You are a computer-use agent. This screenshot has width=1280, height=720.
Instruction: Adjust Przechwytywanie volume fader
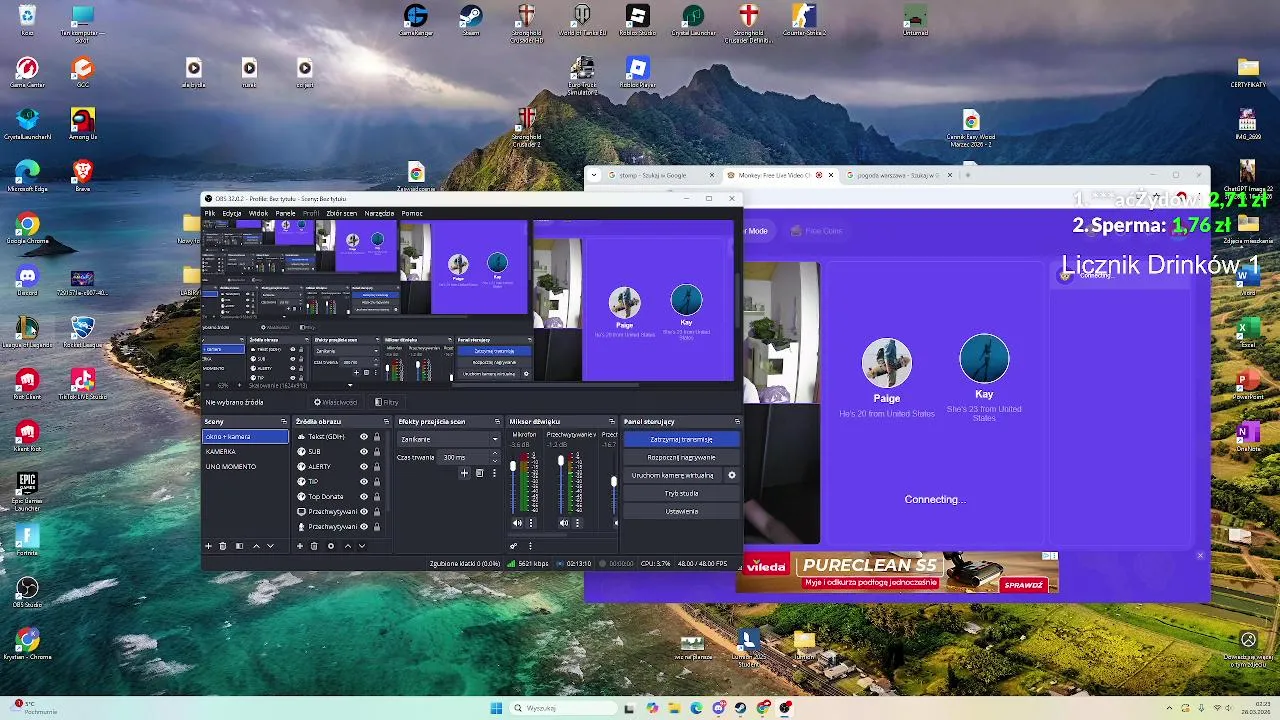pos(561,460)
